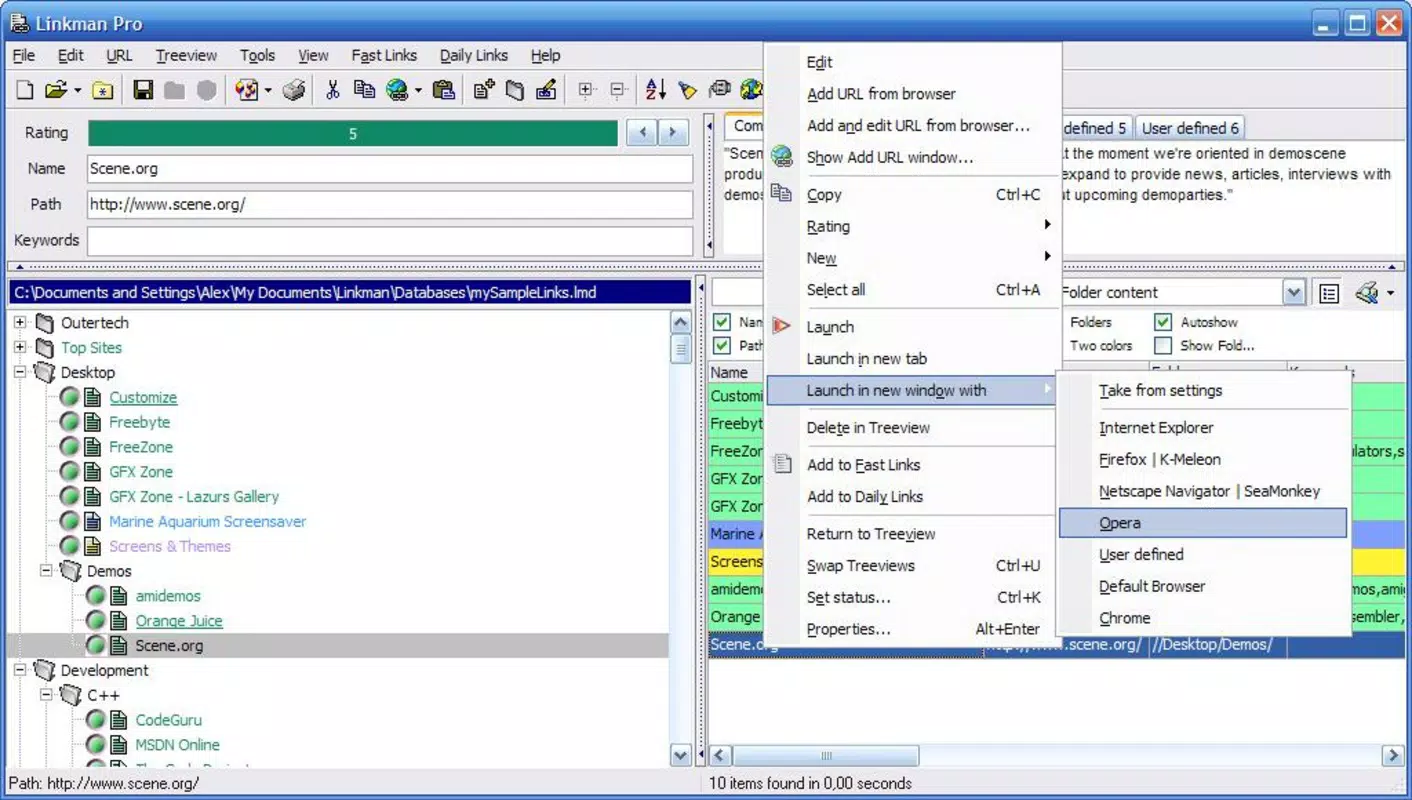Click the Paste clipboard toolbar icon
Viewport: 1412px width, 800px height.
click(444, 91)
